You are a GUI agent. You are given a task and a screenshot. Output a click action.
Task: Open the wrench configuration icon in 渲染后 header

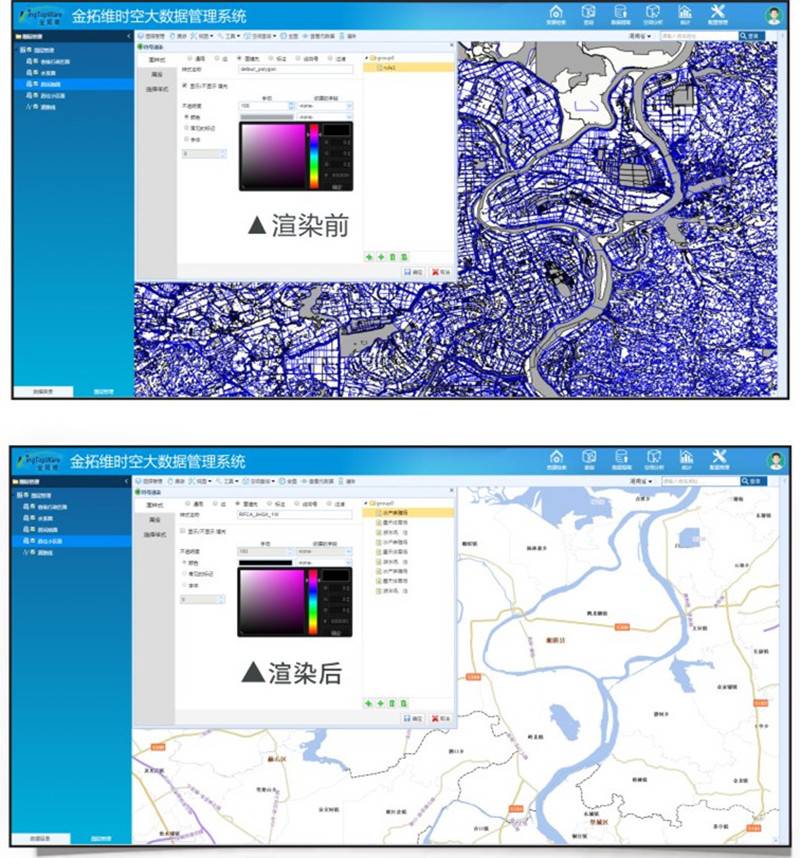pyautogui.click(x=717, y=458)
